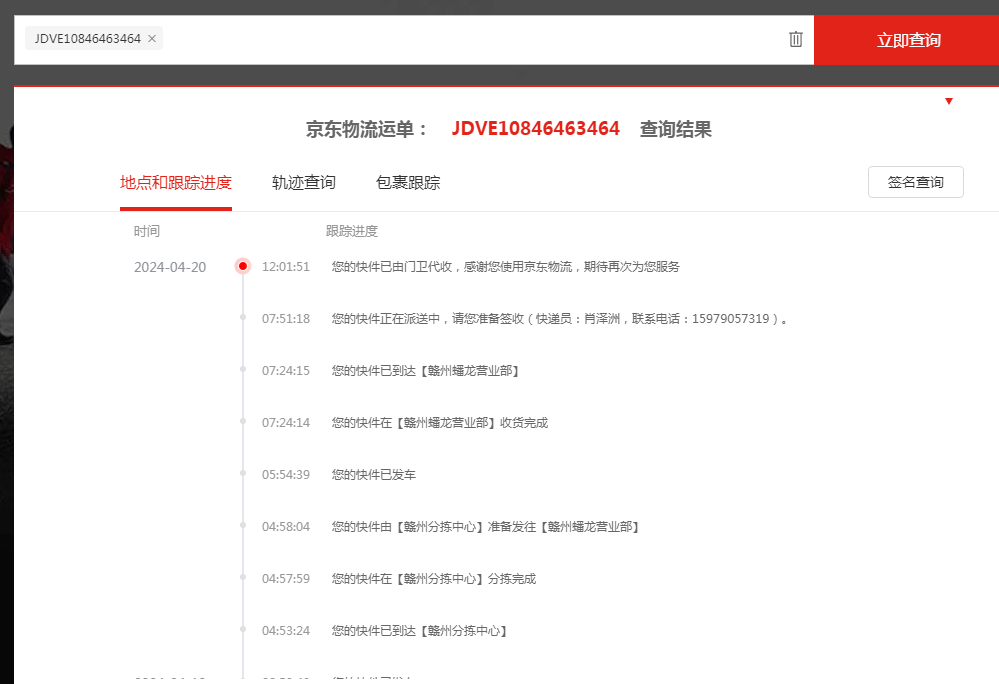Collapse results with the small red triangle
Screen dimensions: 999x684
point(949,101)
